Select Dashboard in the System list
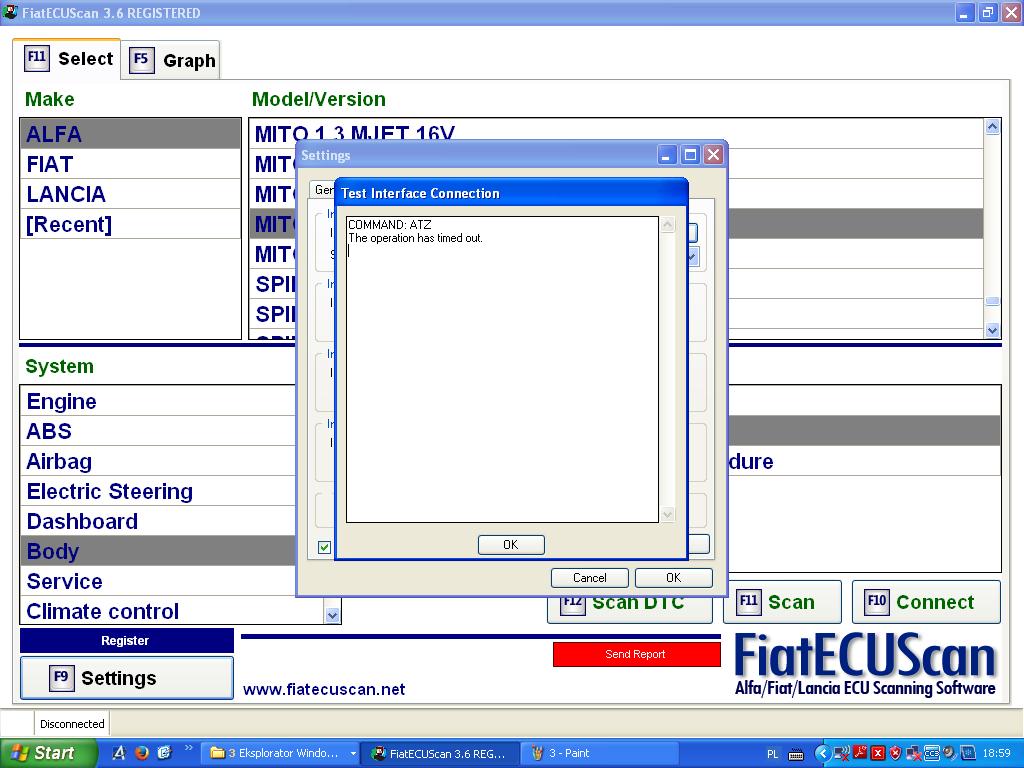 [x=157, y=521]
